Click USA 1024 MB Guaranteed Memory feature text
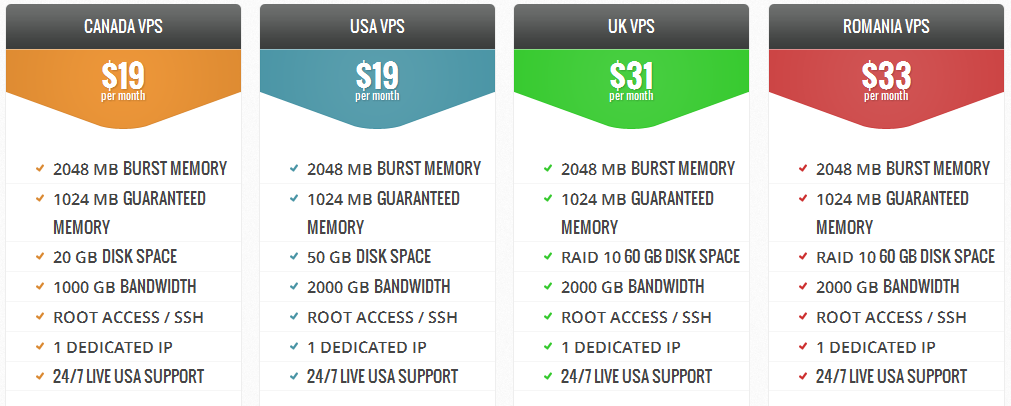 pyautogui.click(x=382, y=212)
